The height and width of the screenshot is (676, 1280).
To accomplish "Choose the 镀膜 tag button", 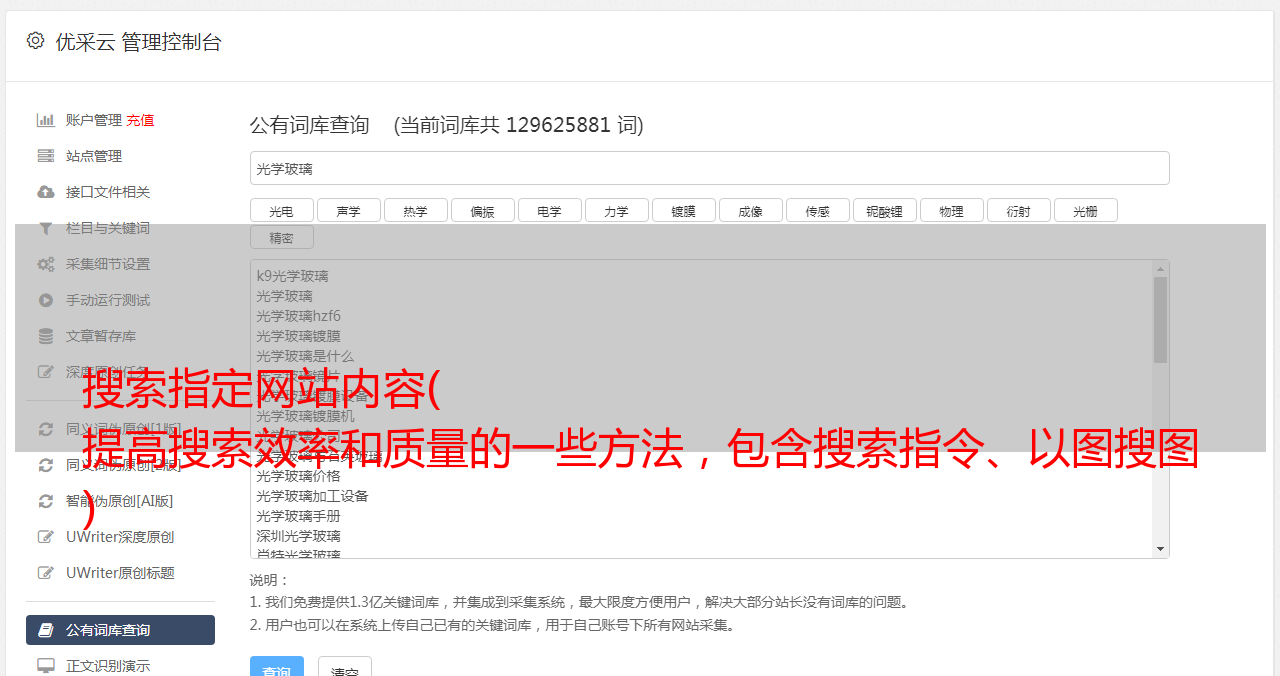I will coord(683,210).
